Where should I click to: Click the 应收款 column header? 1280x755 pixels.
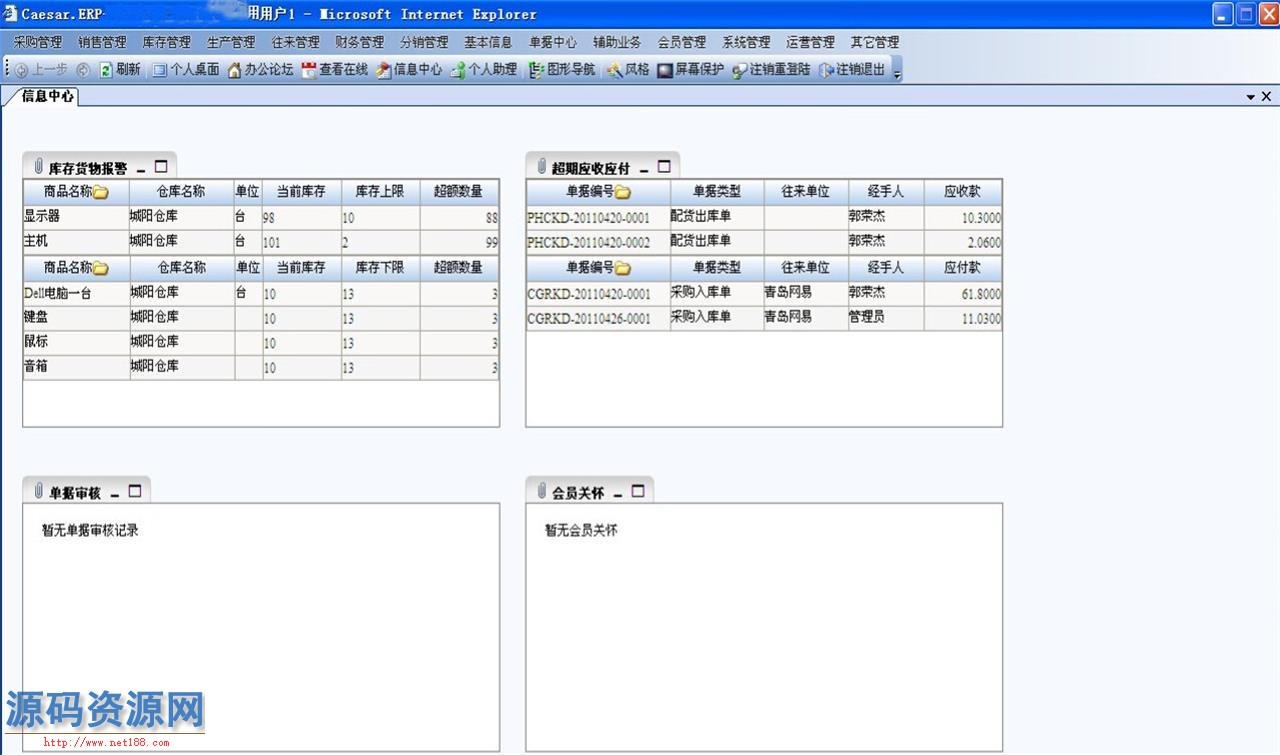pos(962,192)
